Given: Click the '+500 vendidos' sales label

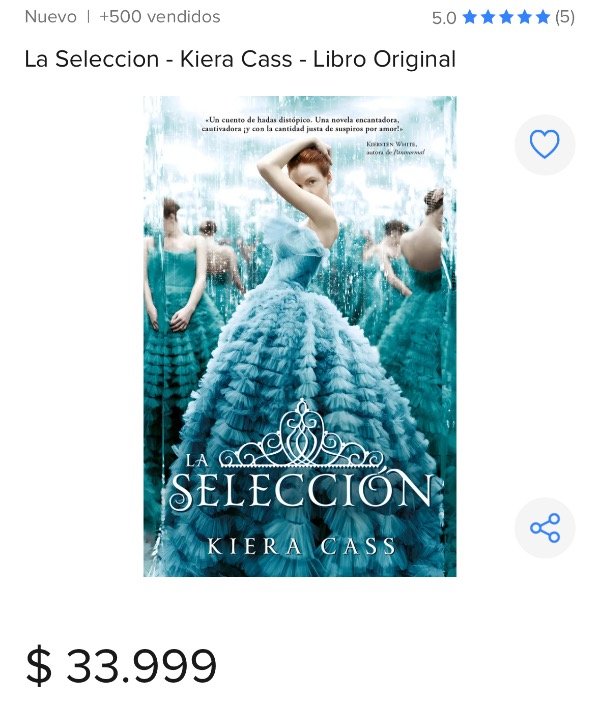Looking at the screenshot, I should coord(160,17).
